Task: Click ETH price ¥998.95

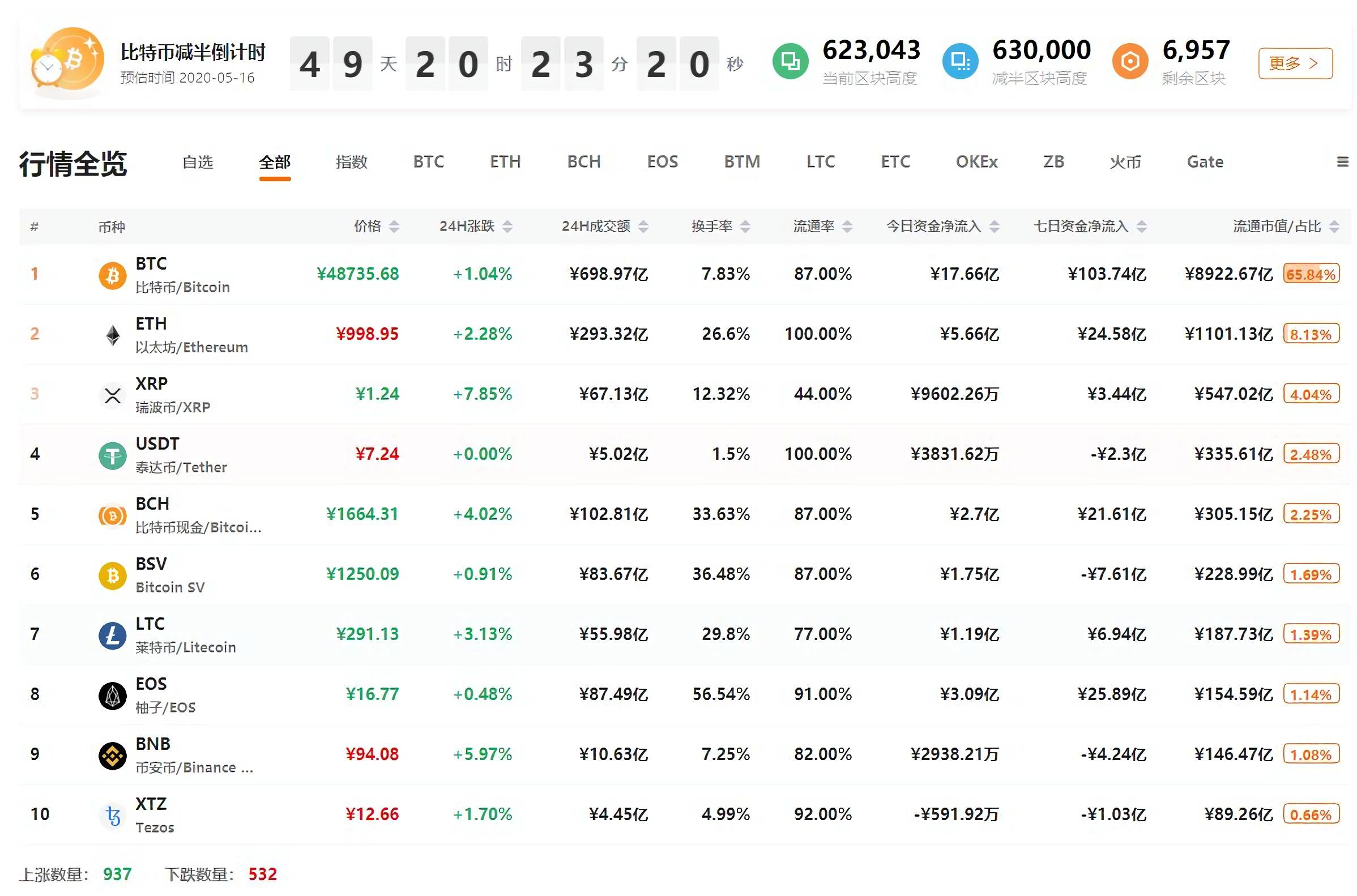Action: (x=367, y=334)
